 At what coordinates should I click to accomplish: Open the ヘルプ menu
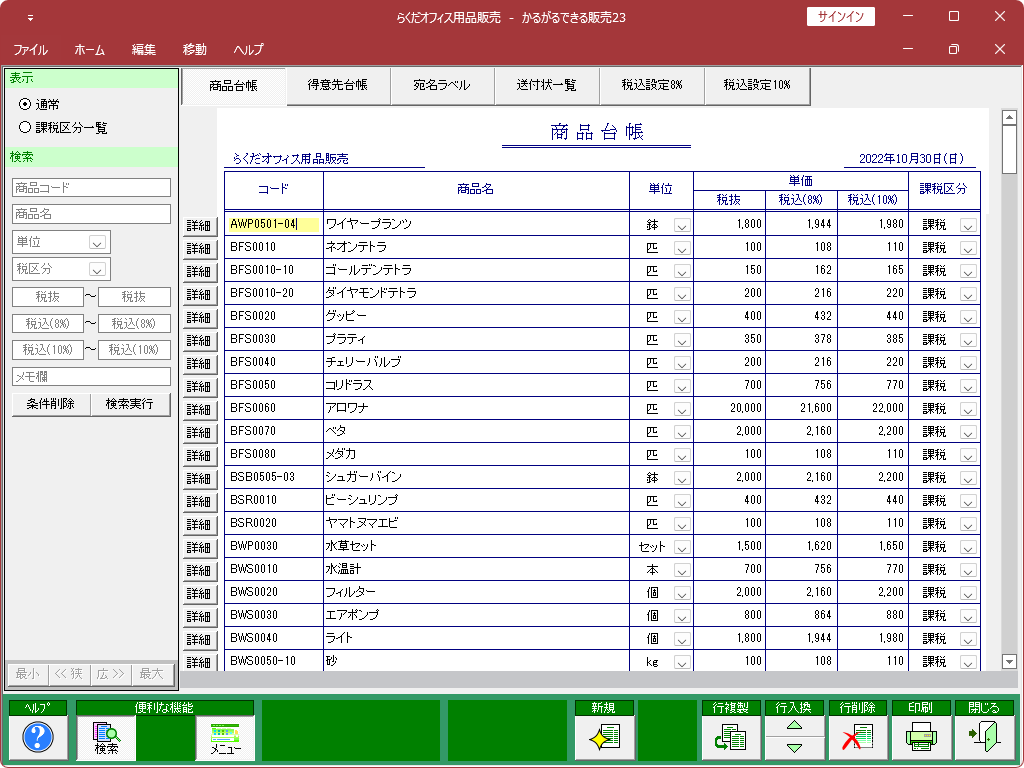[x=249, y=50]
